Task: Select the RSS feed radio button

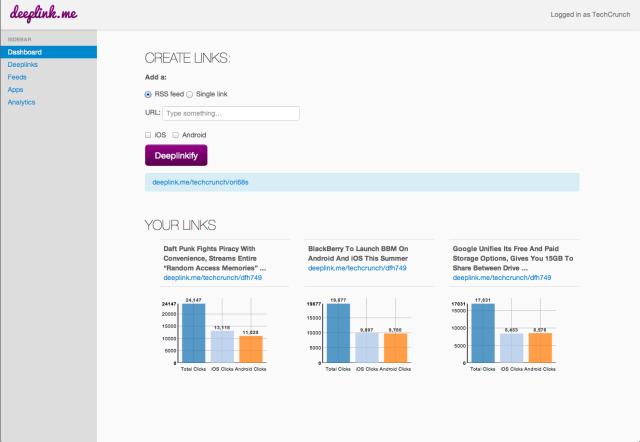Action: [148, 94]
